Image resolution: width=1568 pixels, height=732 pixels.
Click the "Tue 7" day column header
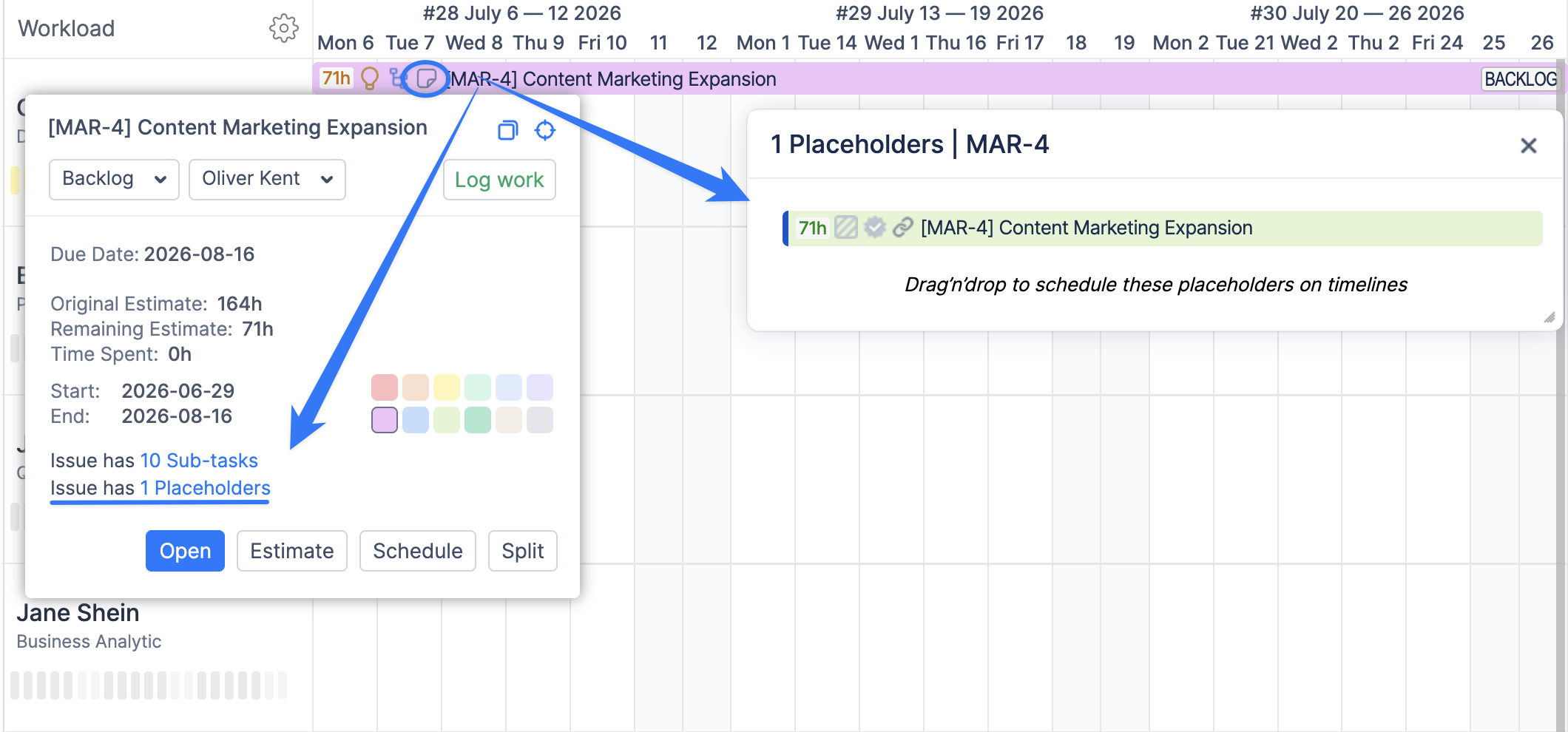click(x=410, y=43)
